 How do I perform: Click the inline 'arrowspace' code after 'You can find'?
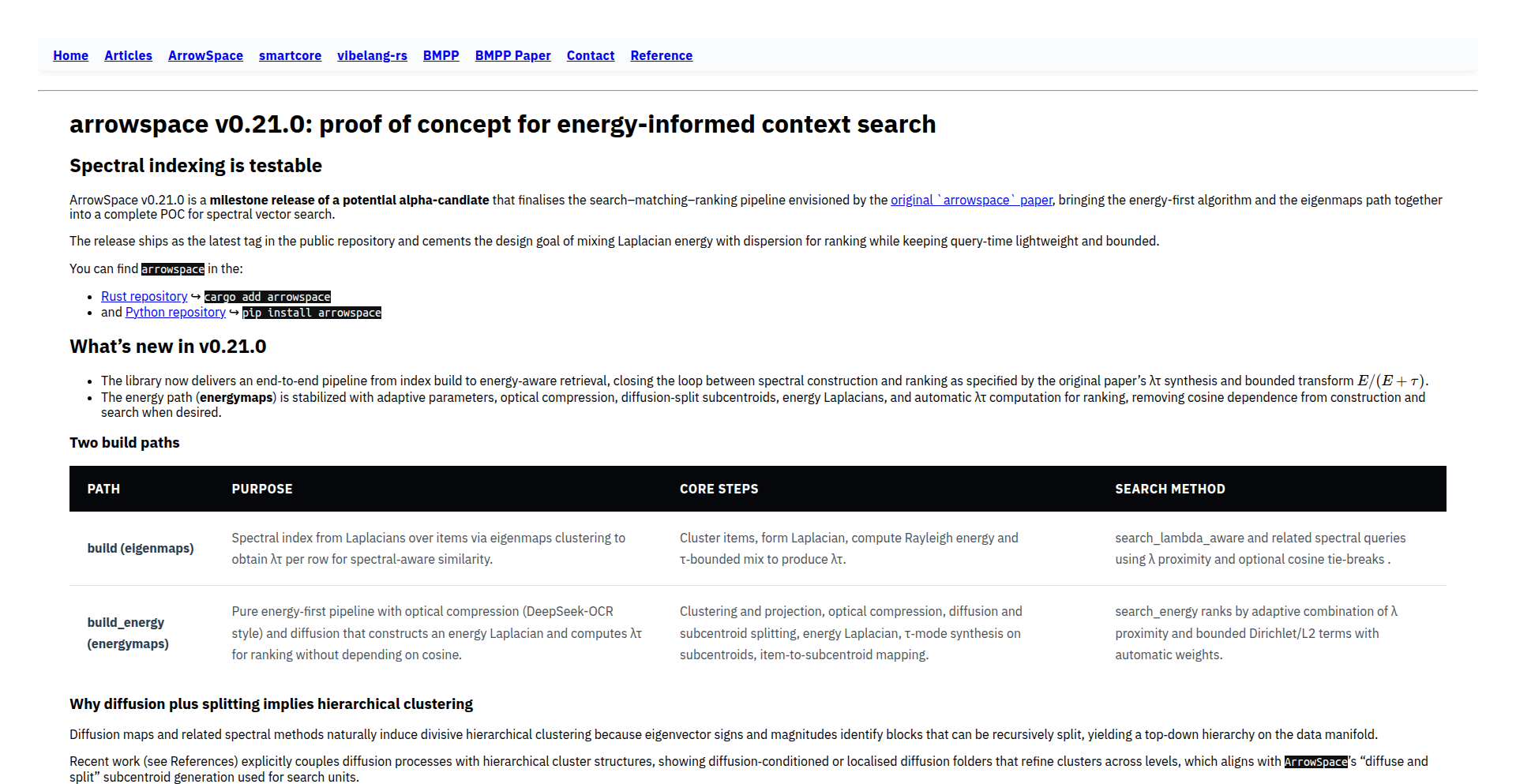point(173,269)
